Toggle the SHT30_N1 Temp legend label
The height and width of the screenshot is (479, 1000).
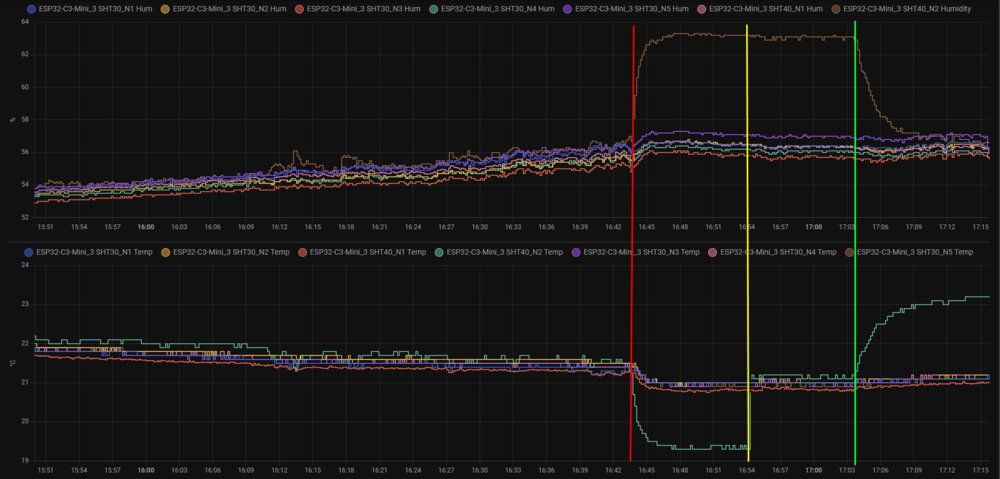(x=95, y=252)
